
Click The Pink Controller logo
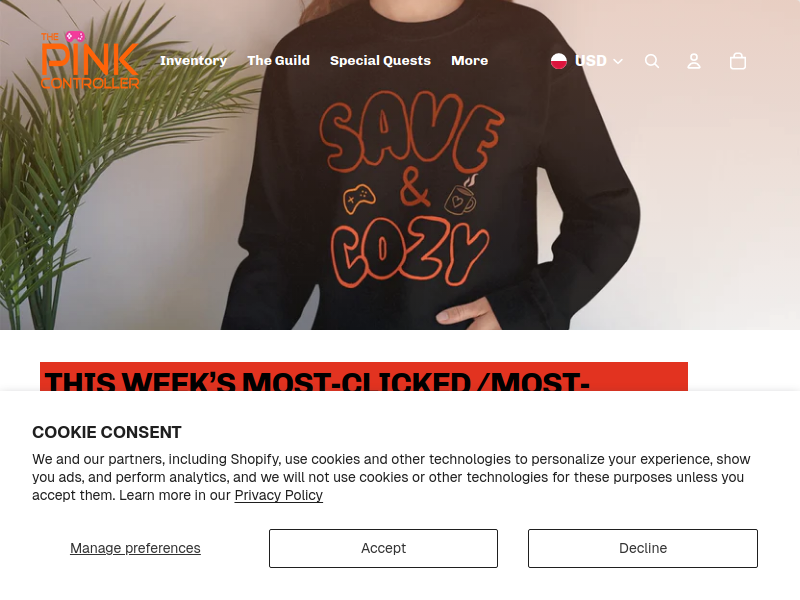click(90, 60)
